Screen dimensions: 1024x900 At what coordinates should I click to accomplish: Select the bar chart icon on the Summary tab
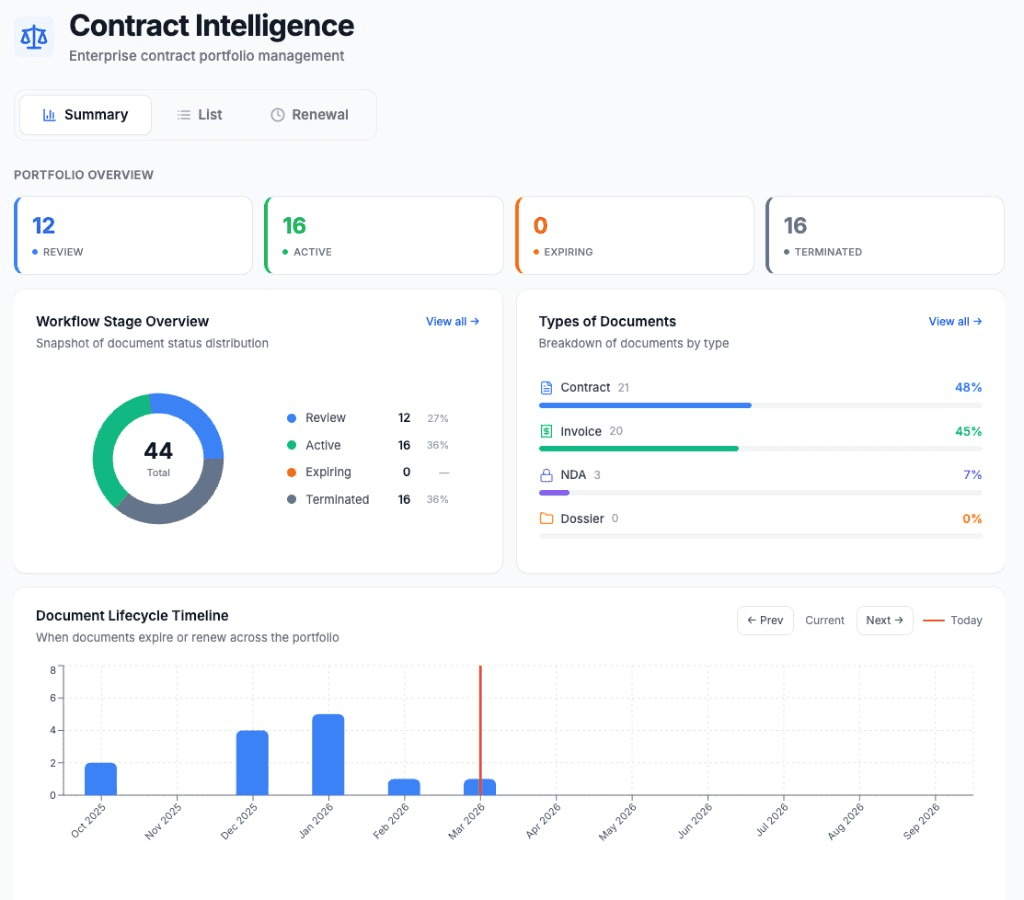48,114
